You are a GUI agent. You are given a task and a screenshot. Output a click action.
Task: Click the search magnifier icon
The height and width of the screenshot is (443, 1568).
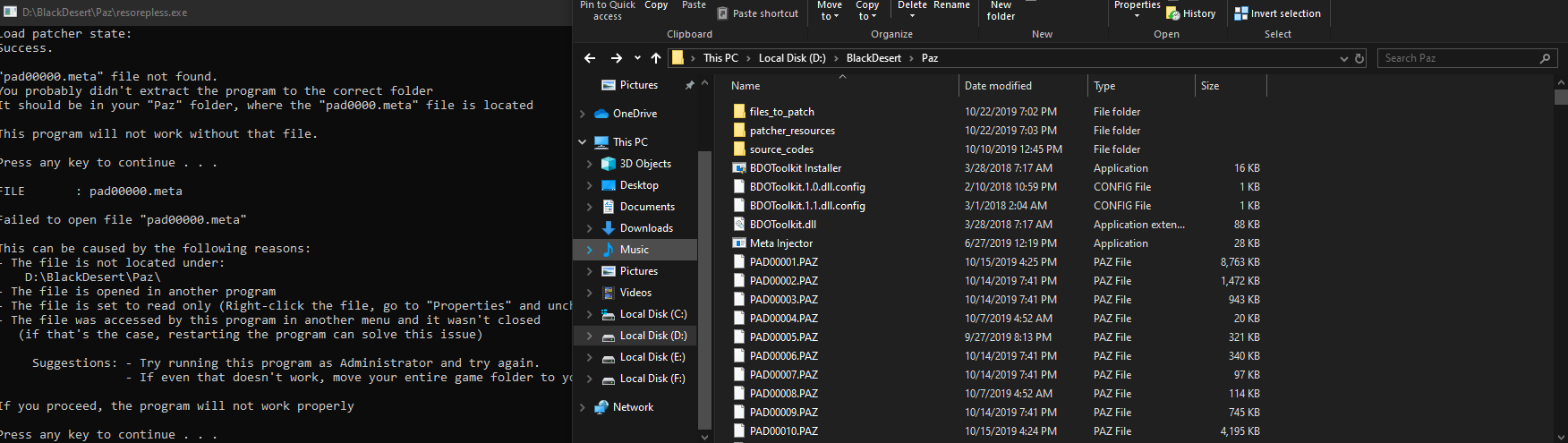1545,58
